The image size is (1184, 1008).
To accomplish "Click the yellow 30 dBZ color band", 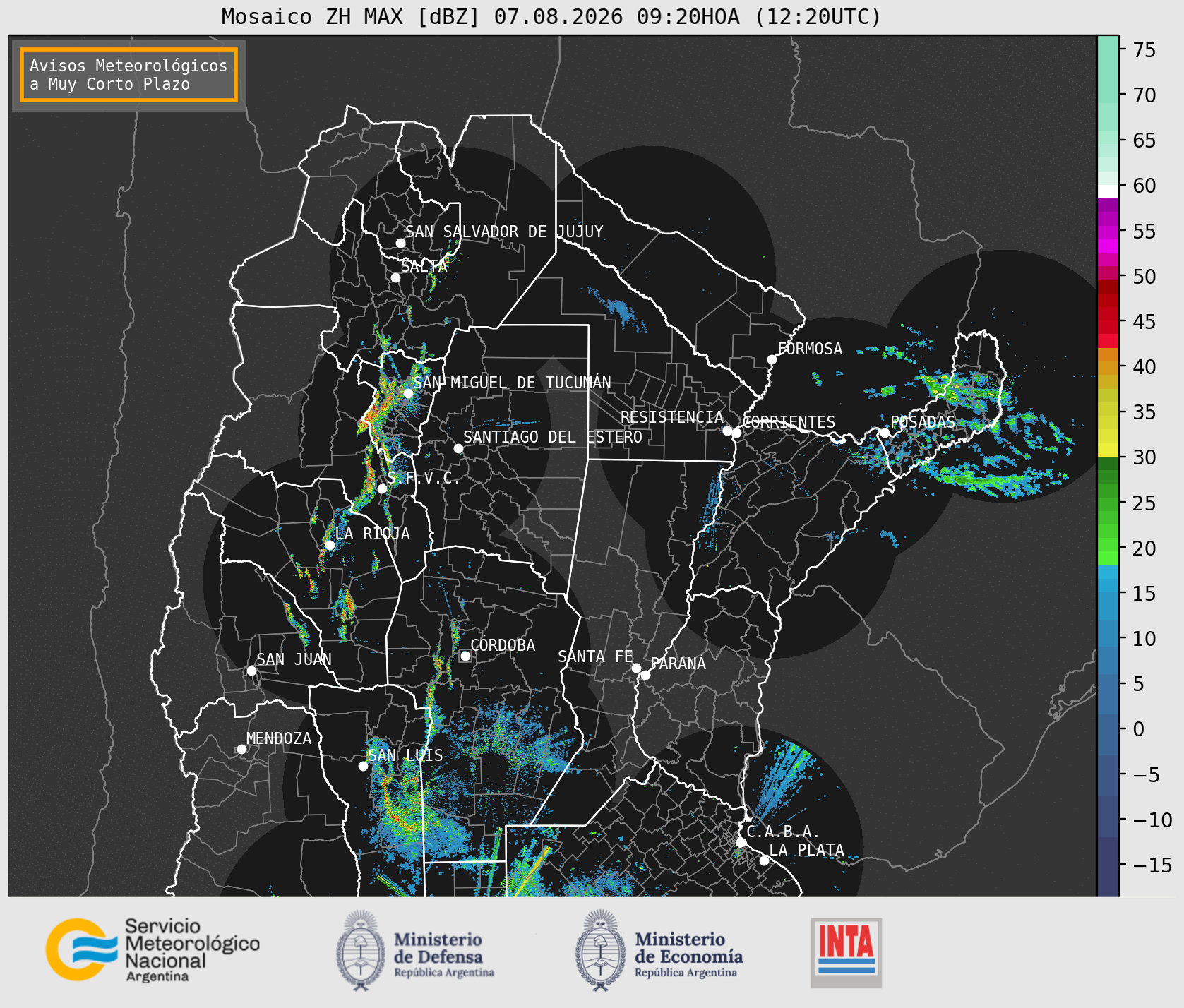I will (1108, 450).
